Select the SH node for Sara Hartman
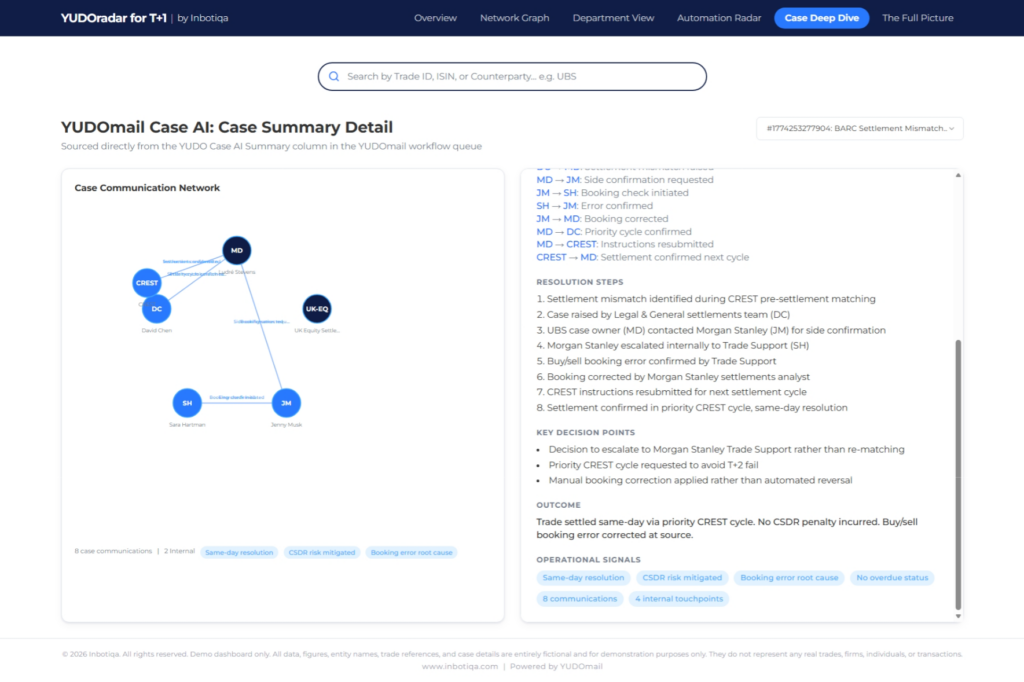Screen dimensions: 1024x682 click(x=187, y=403)
